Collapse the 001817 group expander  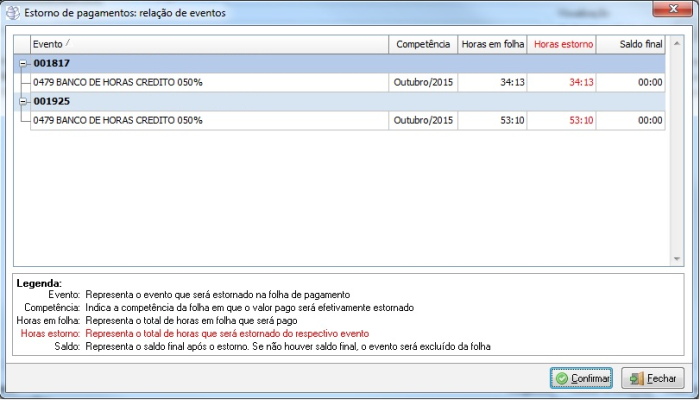click(x=23, y=63)
